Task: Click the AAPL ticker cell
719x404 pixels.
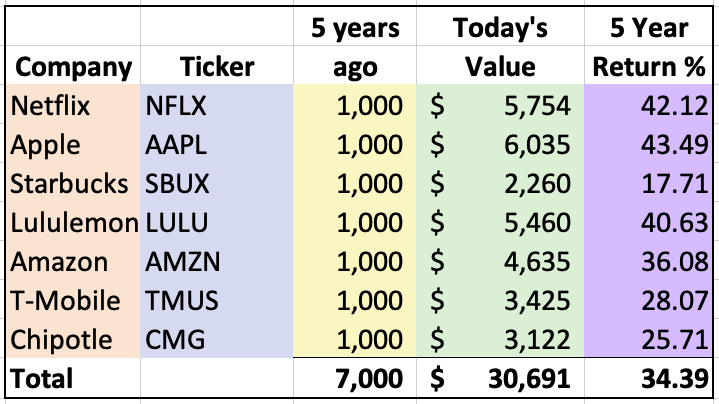Action: (x=217, y=144)
